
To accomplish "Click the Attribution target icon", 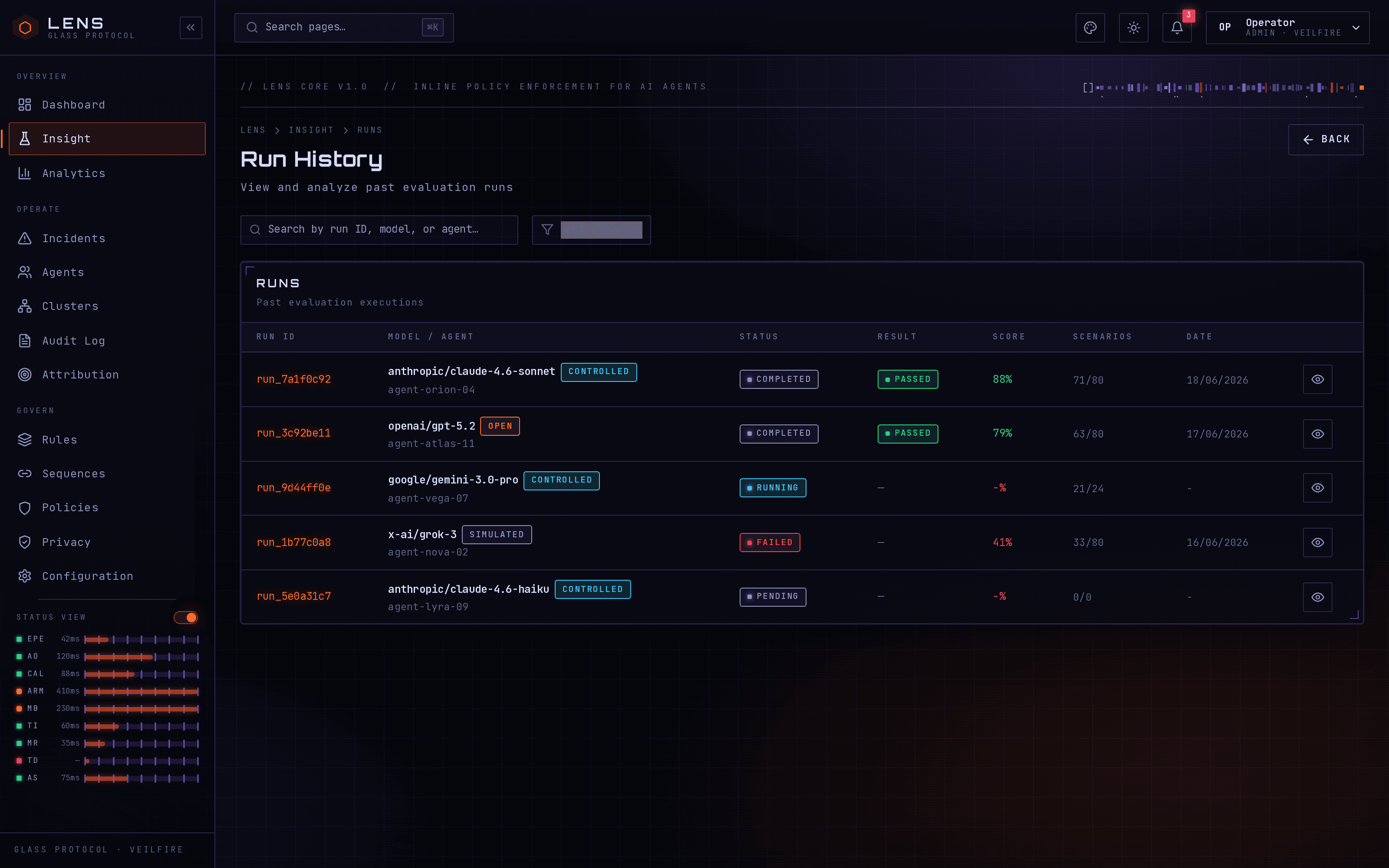I will coord(25,374).
